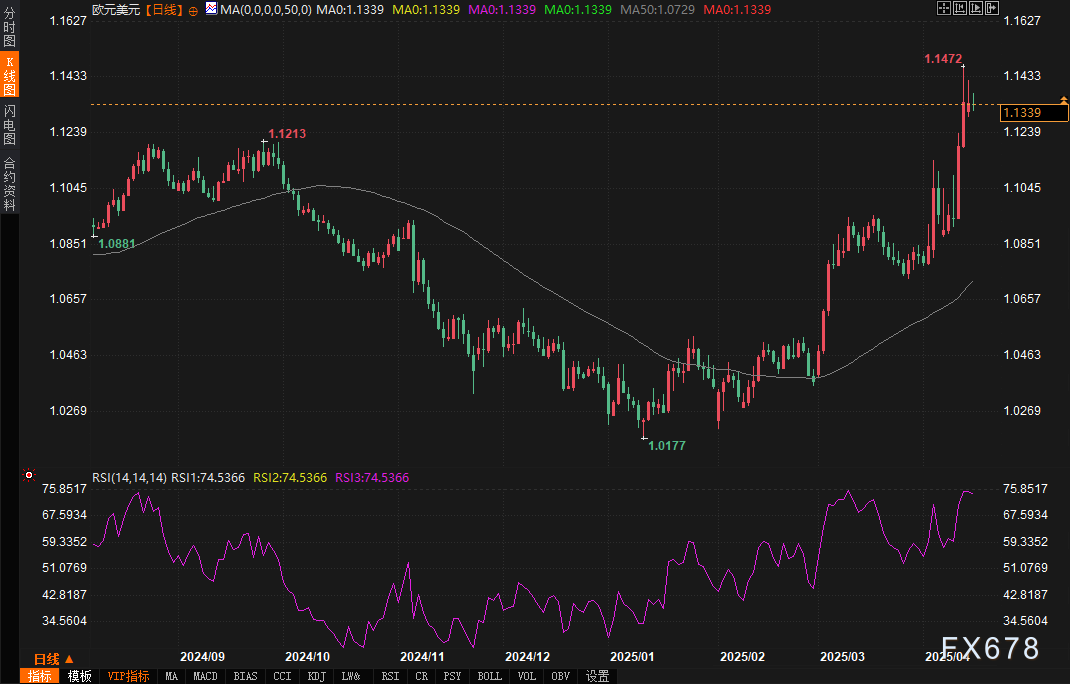Viewport: 1070px width, 684px height.
Task: Open indicator 设置 settings
Action: click(x=597, y=676)
